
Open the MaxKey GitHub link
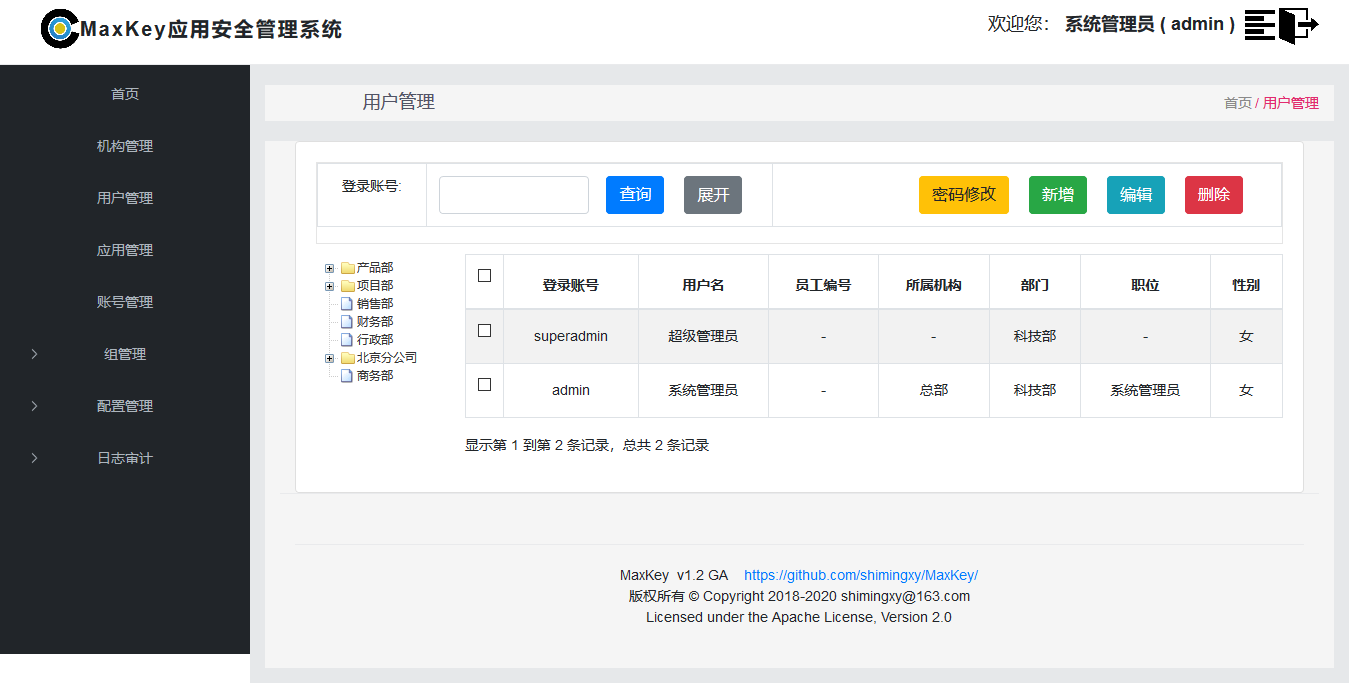click(x=860, y=575)
